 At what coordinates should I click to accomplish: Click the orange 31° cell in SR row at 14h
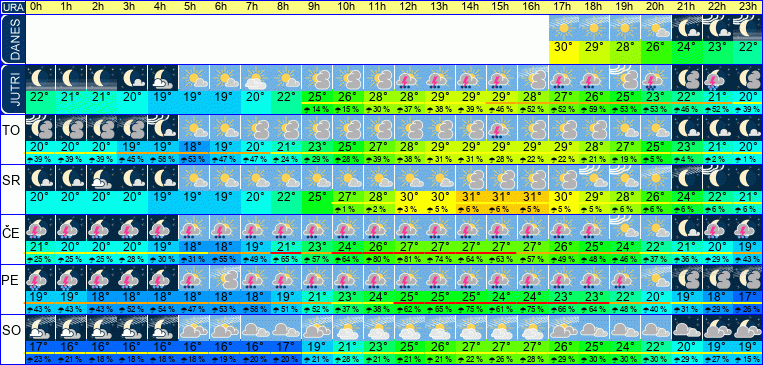point(471,197)
